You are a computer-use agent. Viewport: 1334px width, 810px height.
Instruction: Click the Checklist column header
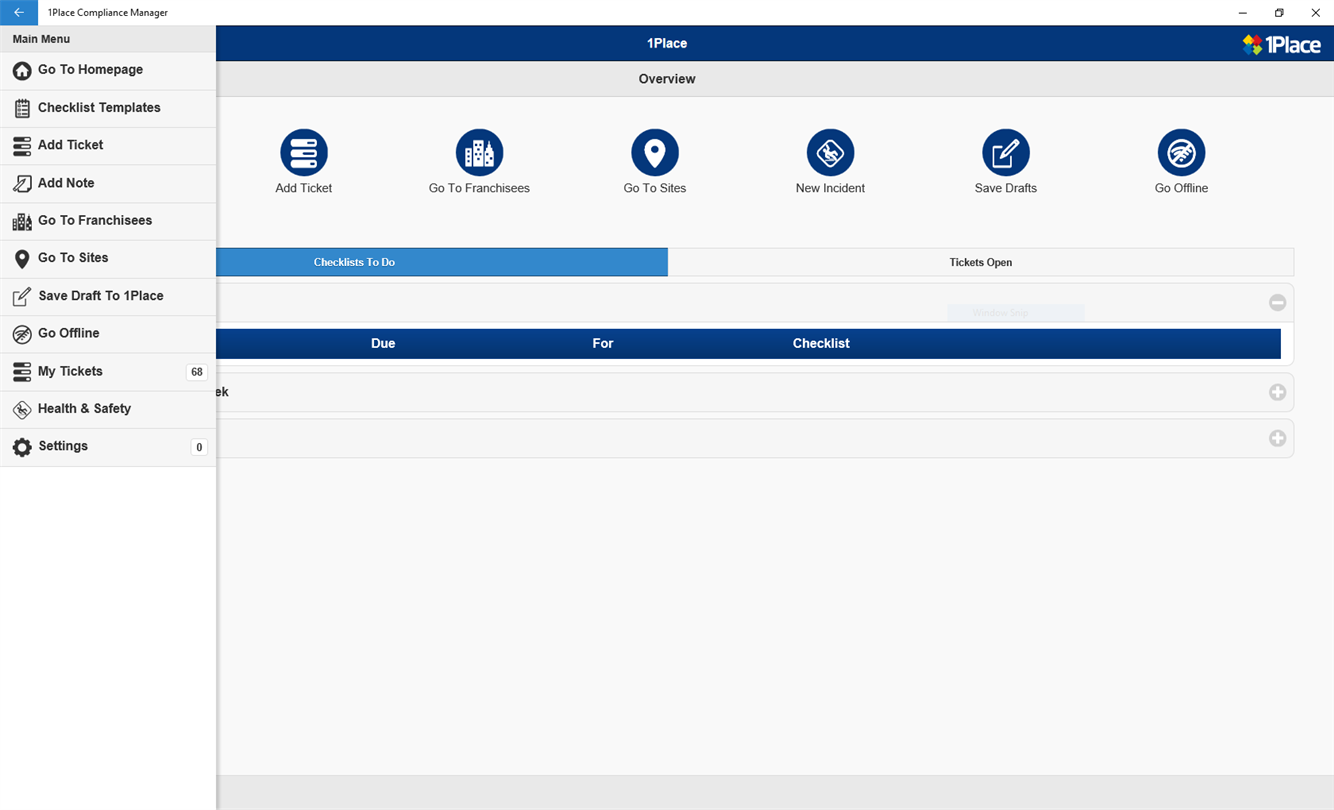(821, 344)
